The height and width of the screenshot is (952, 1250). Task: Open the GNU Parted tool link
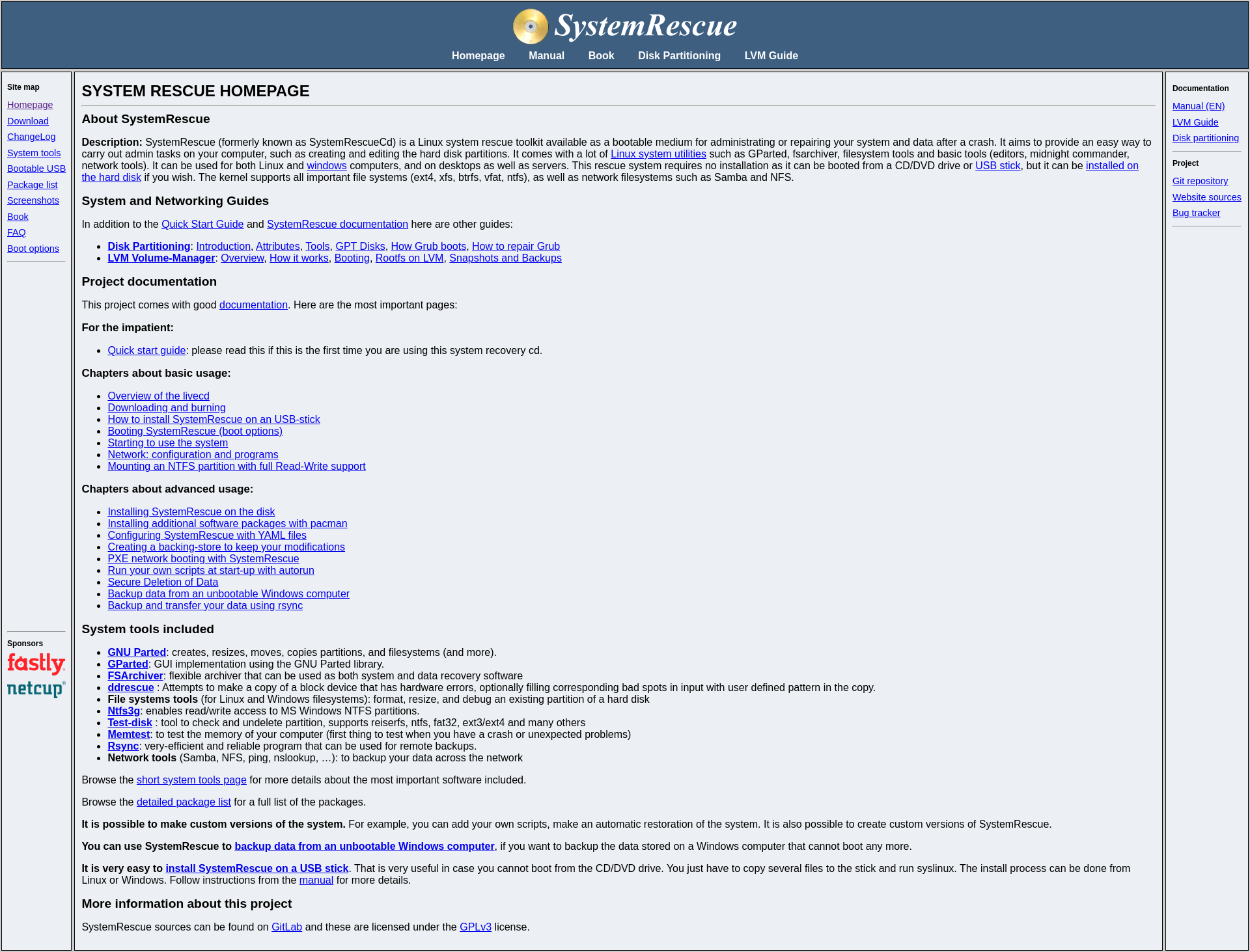(137, 652)
